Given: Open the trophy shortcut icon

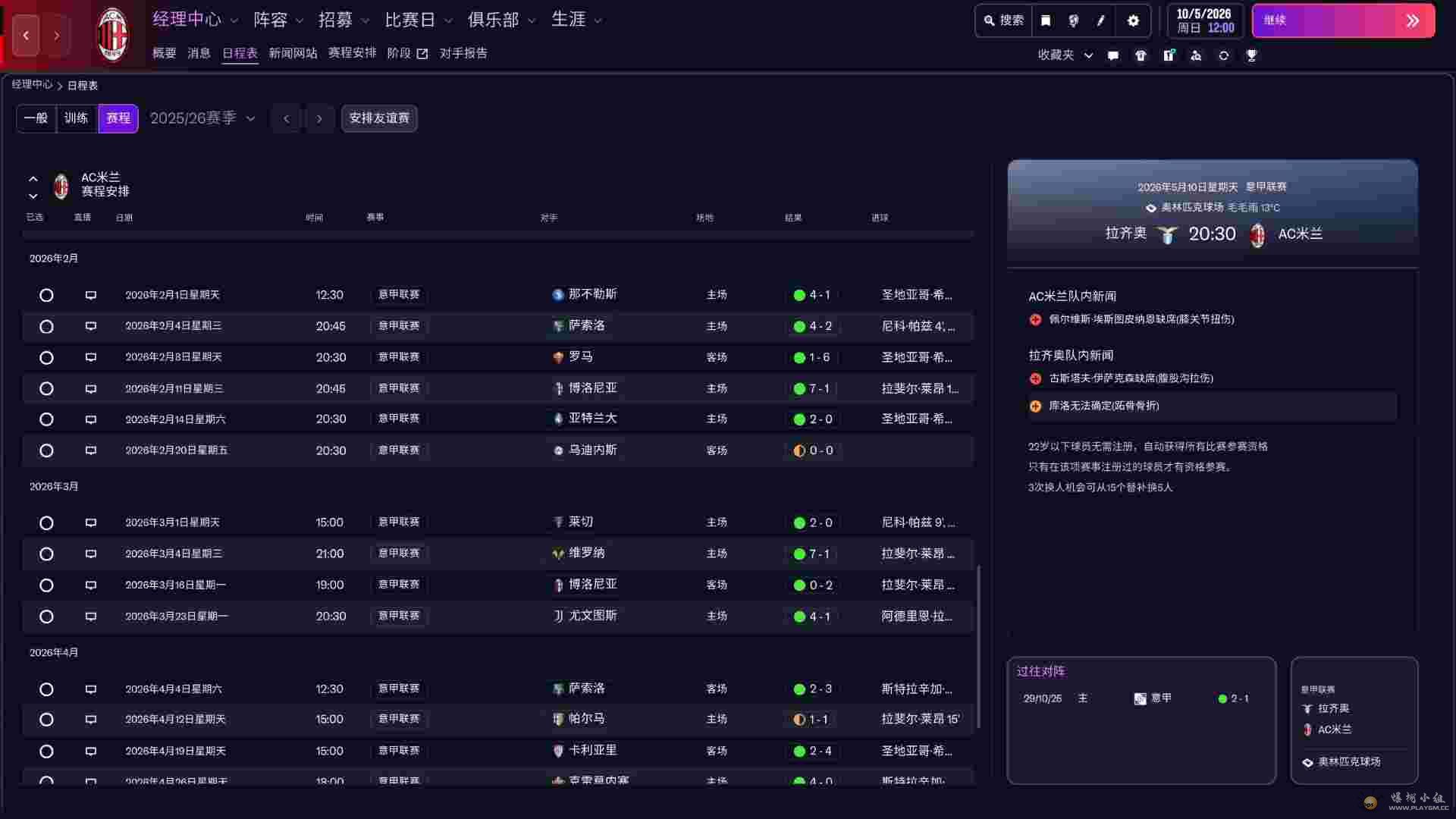Looking at the screenshot, I should [x=1251, y=55].
